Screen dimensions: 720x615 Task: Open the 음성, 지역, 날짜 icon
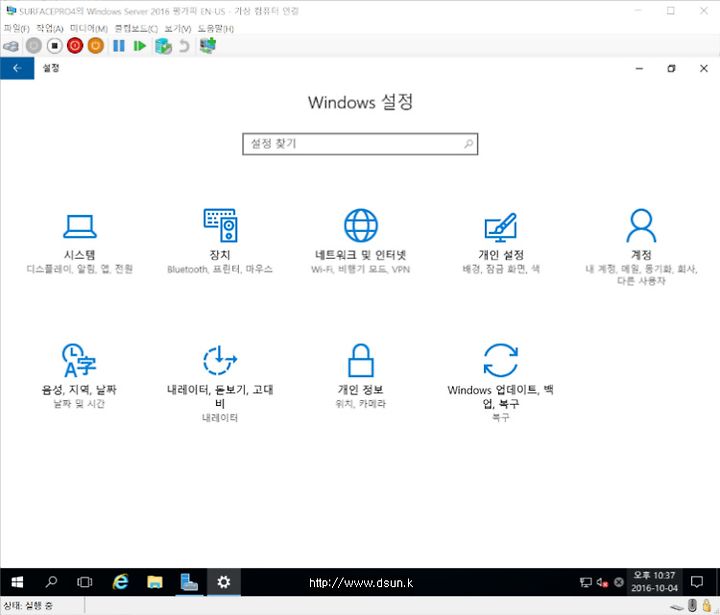coord(79,361)
